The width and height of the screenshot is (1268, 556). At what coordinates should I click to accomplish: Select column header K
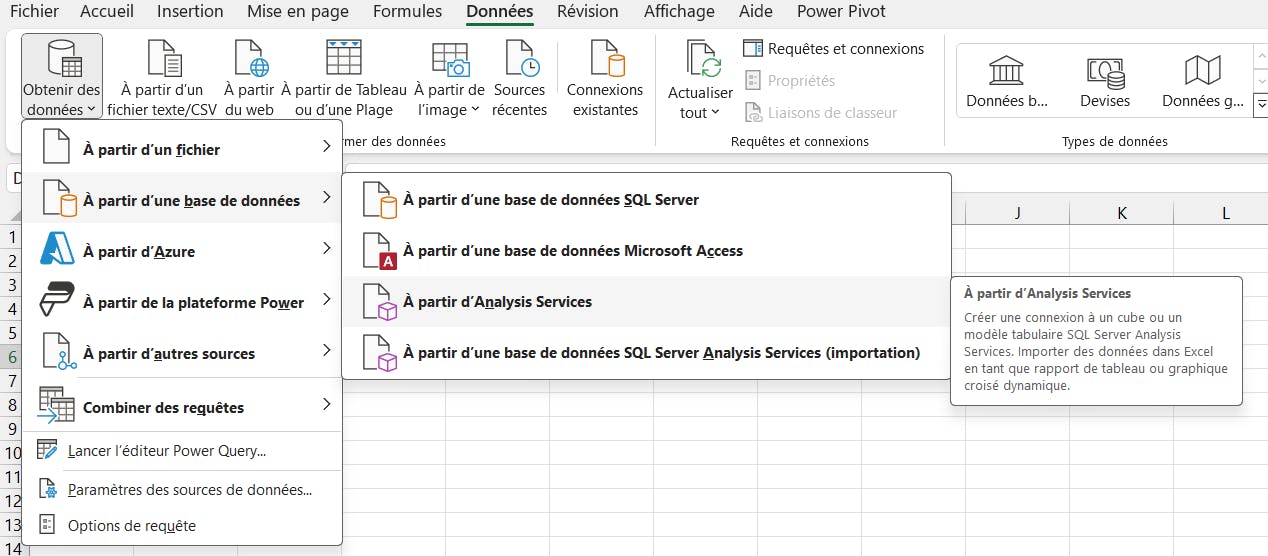tap(1121, 212)
